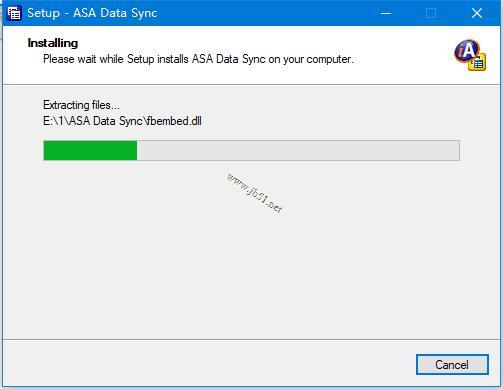Viewport: 503px width, 389px height.
Task: Click the empty gray area below the watermark
Action: tap(252, 273)
